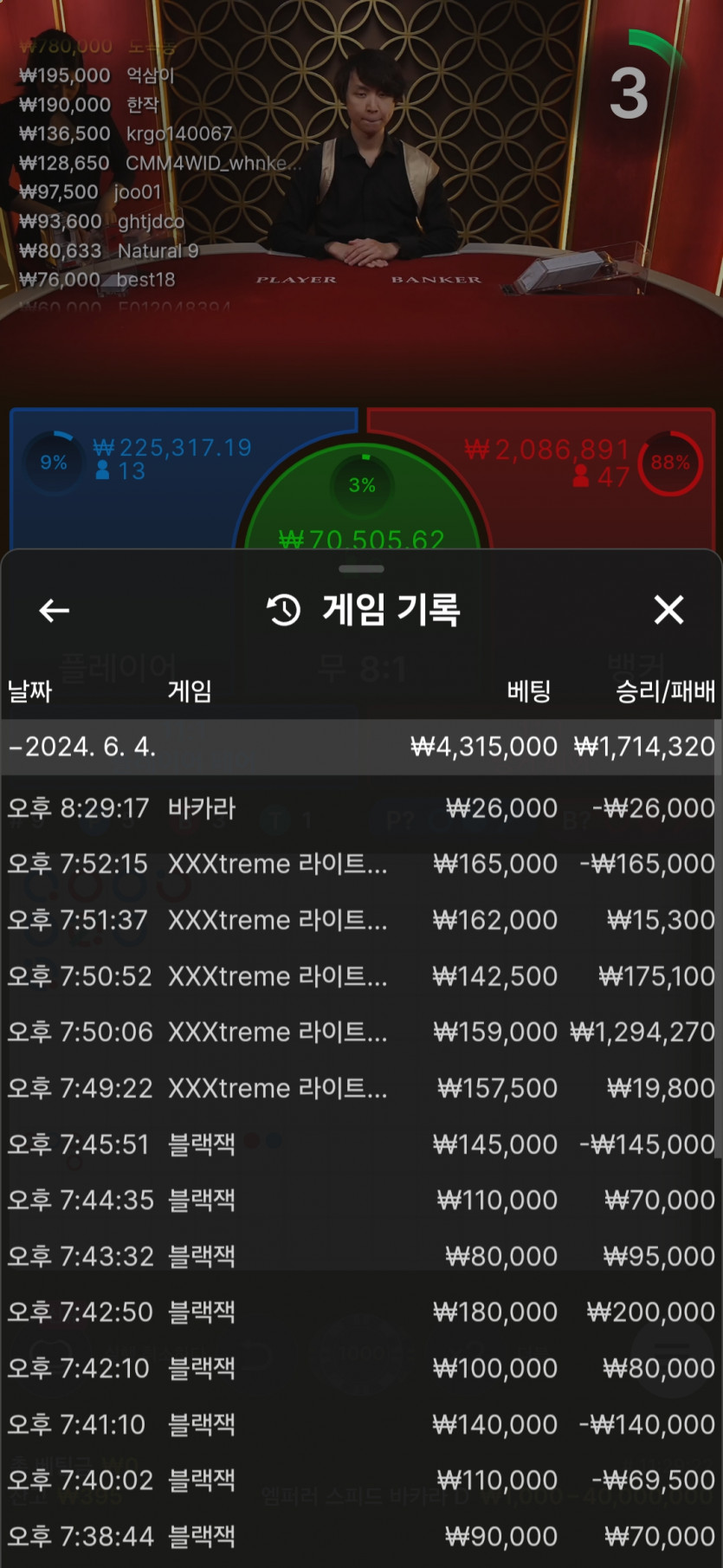Screen dimensions: 723x1568
Task: Click the countdown timer showing 3
Action: click(629, 94)
